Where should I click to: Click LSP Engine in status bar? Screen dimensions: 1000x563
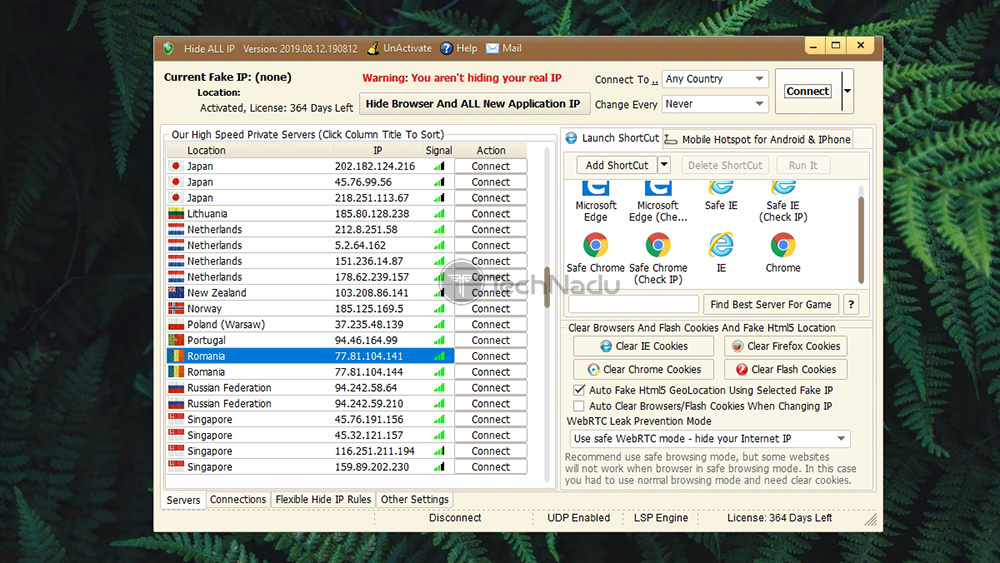click(x=661, y=518)
